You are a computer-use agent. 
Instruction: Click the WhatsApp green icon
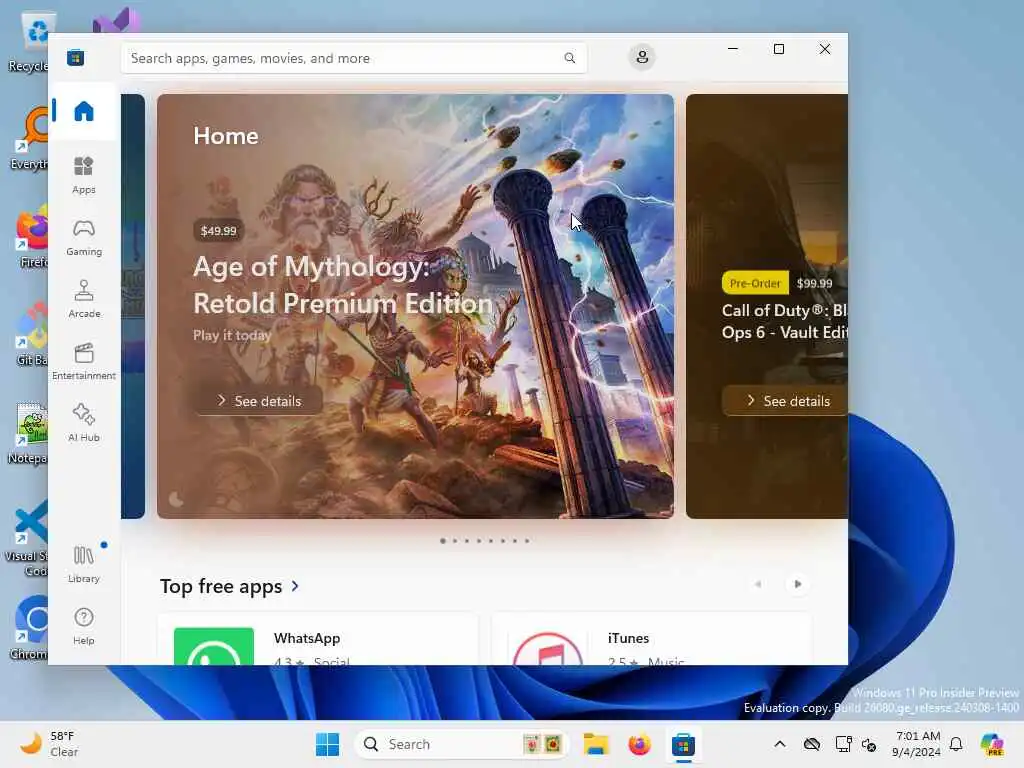tap(214, 647)
